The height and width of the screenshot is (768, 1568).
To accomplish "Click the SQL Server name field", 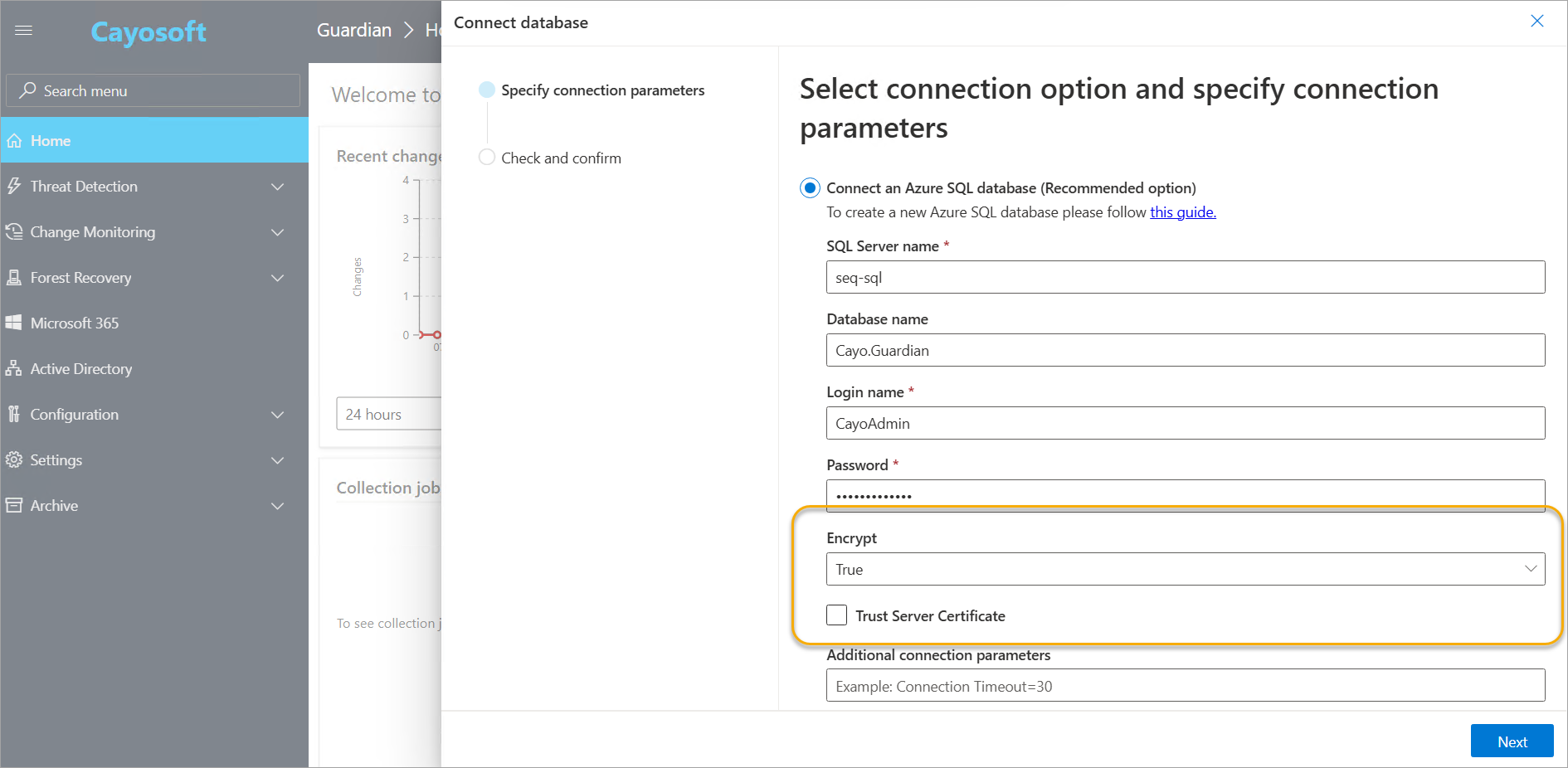I will click(1186, 277).
